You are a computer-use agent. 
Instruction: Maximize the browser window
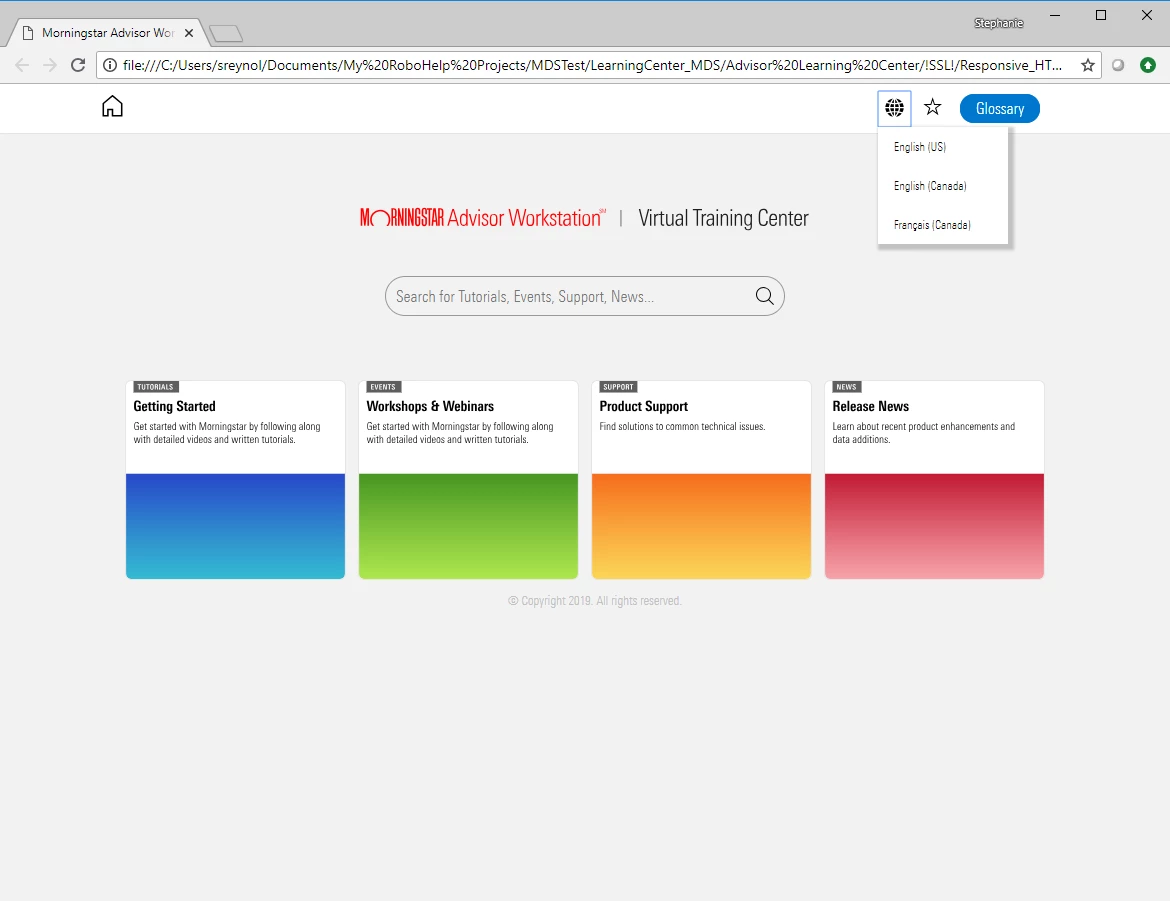1101,15
